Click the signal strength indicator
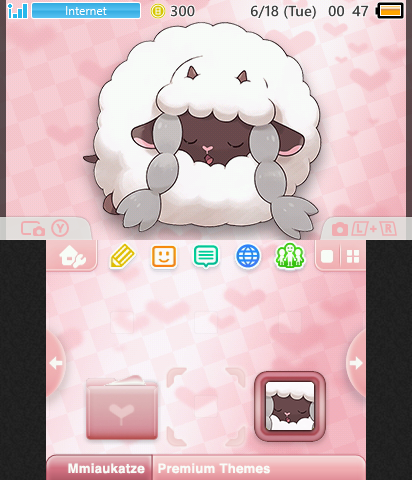Image resolution: width=412 pixels, height=480 pixels. coord(17,11)
